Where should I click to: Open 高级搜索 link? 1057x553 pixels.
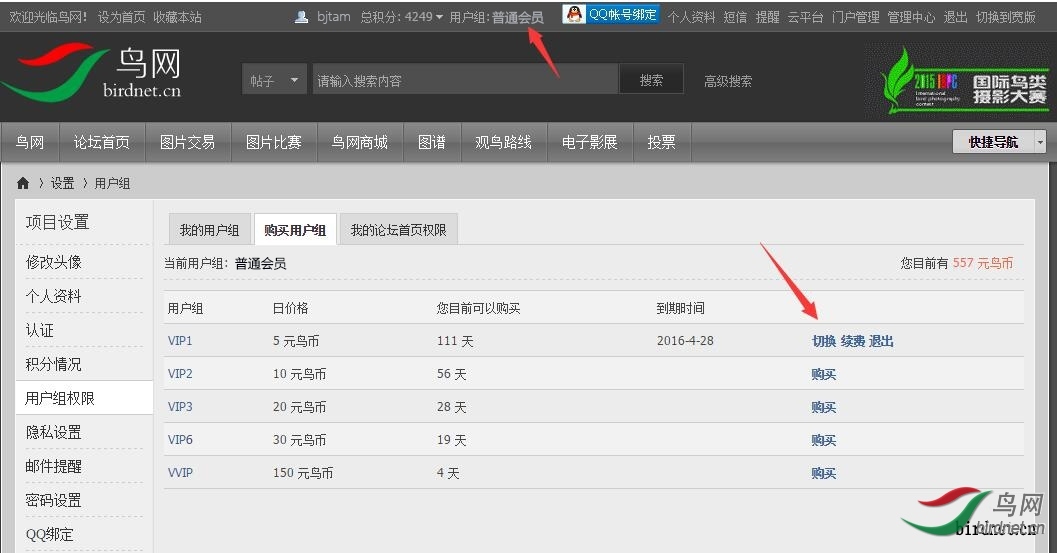[x=728, y=81]
